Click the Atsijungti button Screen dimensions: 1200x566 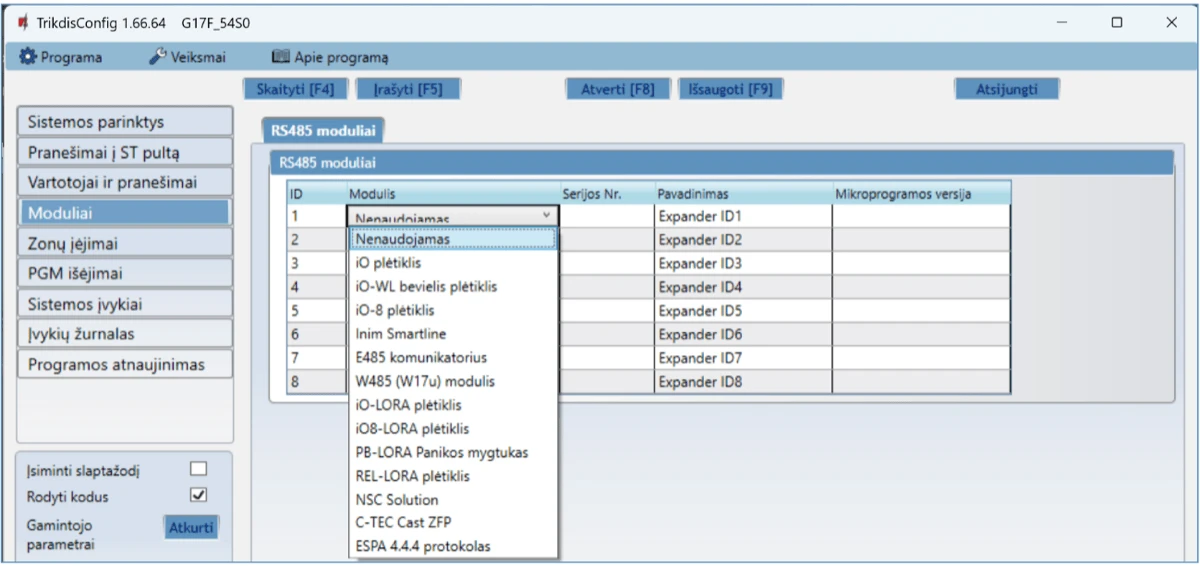(x=1006, y=89)
